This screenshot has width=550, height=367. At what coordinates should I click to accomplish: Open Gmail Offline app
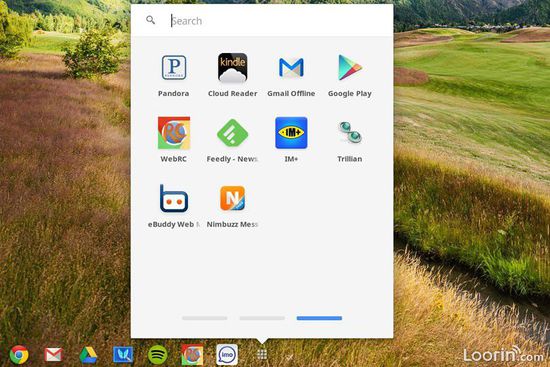[x=291, y=68]
